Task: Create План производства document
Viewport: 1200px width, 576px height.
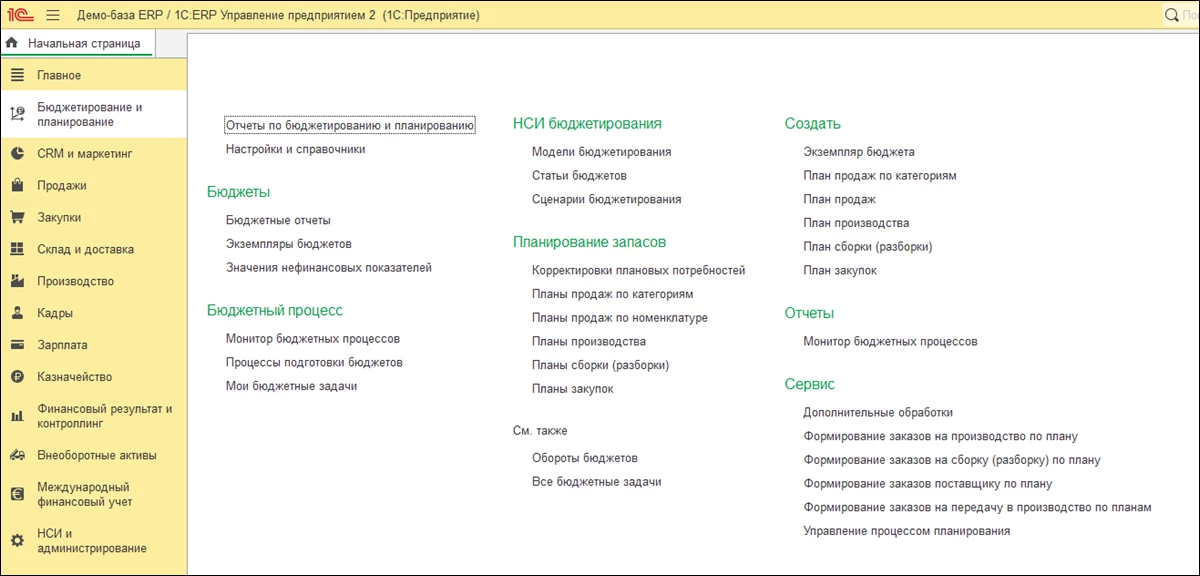Action: (856, 223)
